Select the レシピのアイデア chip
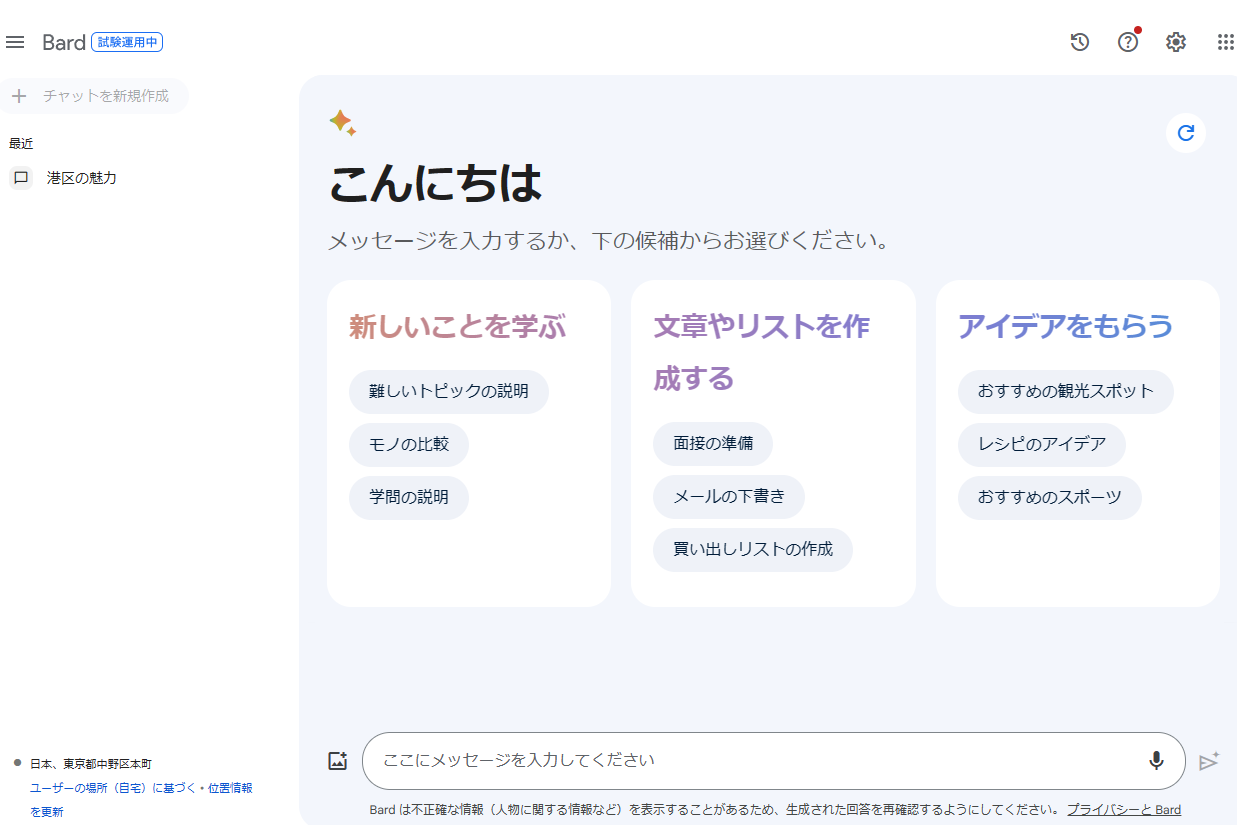Viewport: 1237px width, 825px height. click(1041, 444)
